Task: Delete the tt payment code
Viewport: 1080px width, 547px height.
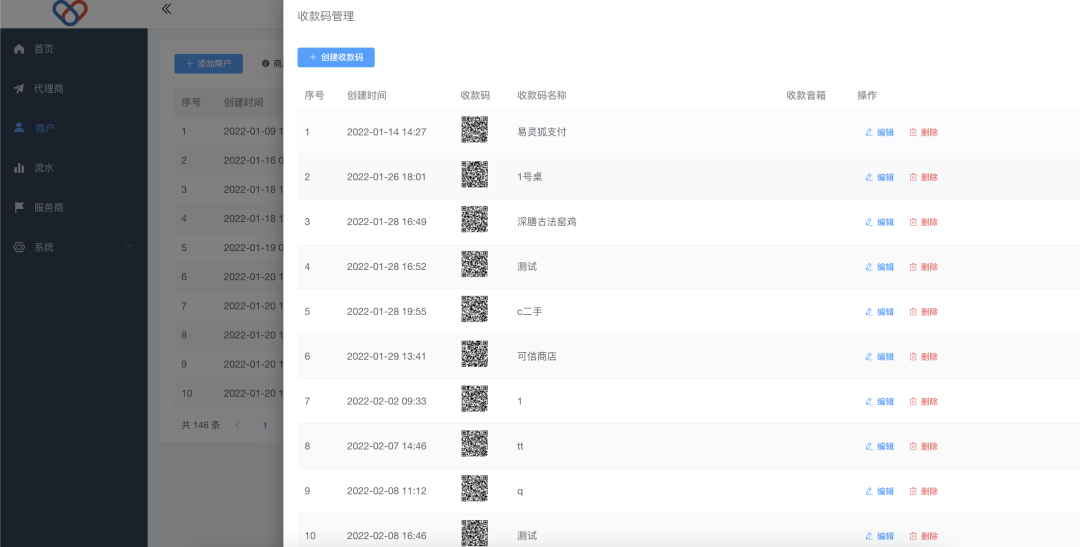Action: pyautogui.click(x=924, y=446)
